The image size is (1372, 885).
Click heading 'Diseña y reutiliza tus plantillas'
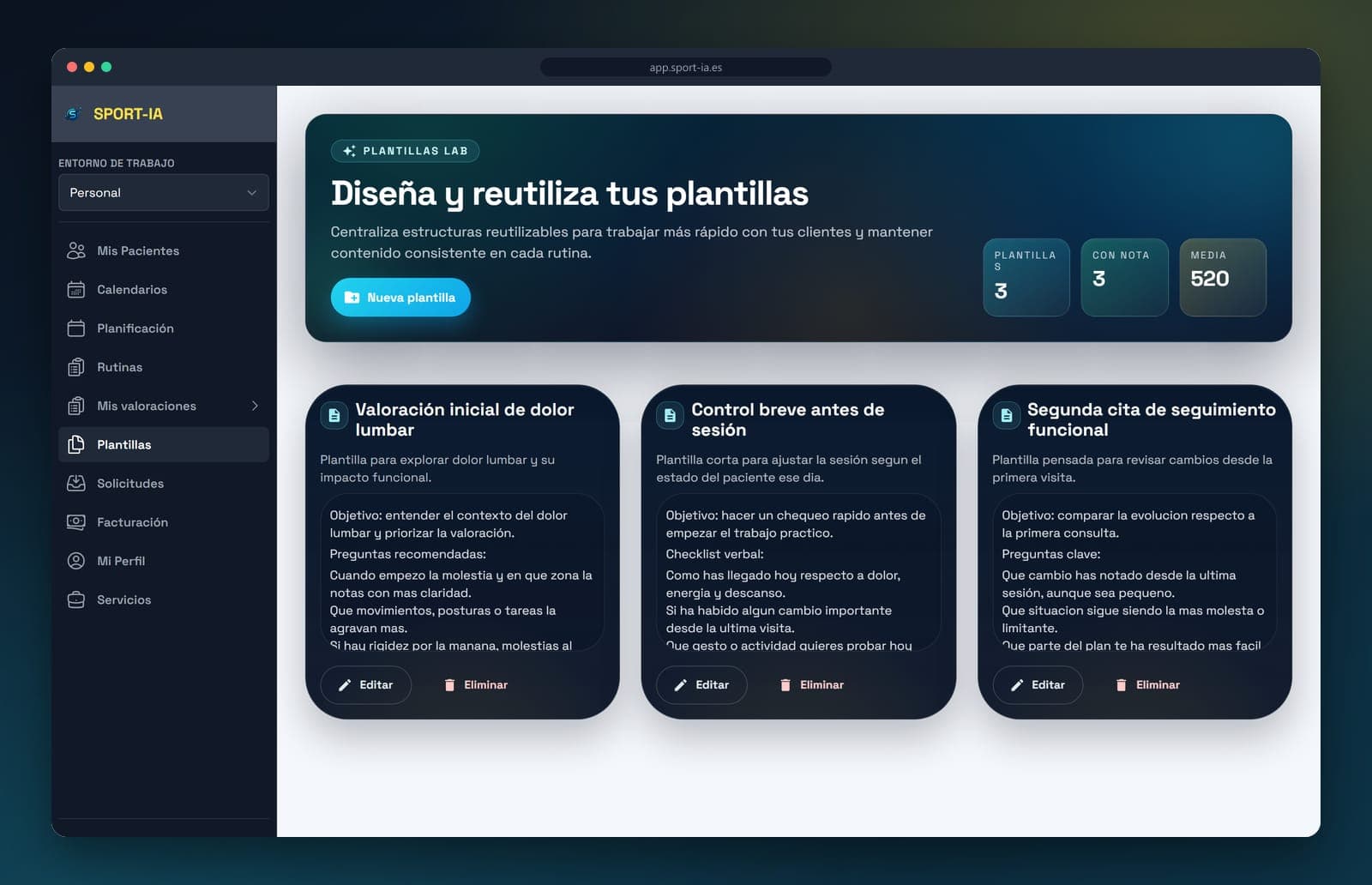pyautogui.click(x=569, y=194)
